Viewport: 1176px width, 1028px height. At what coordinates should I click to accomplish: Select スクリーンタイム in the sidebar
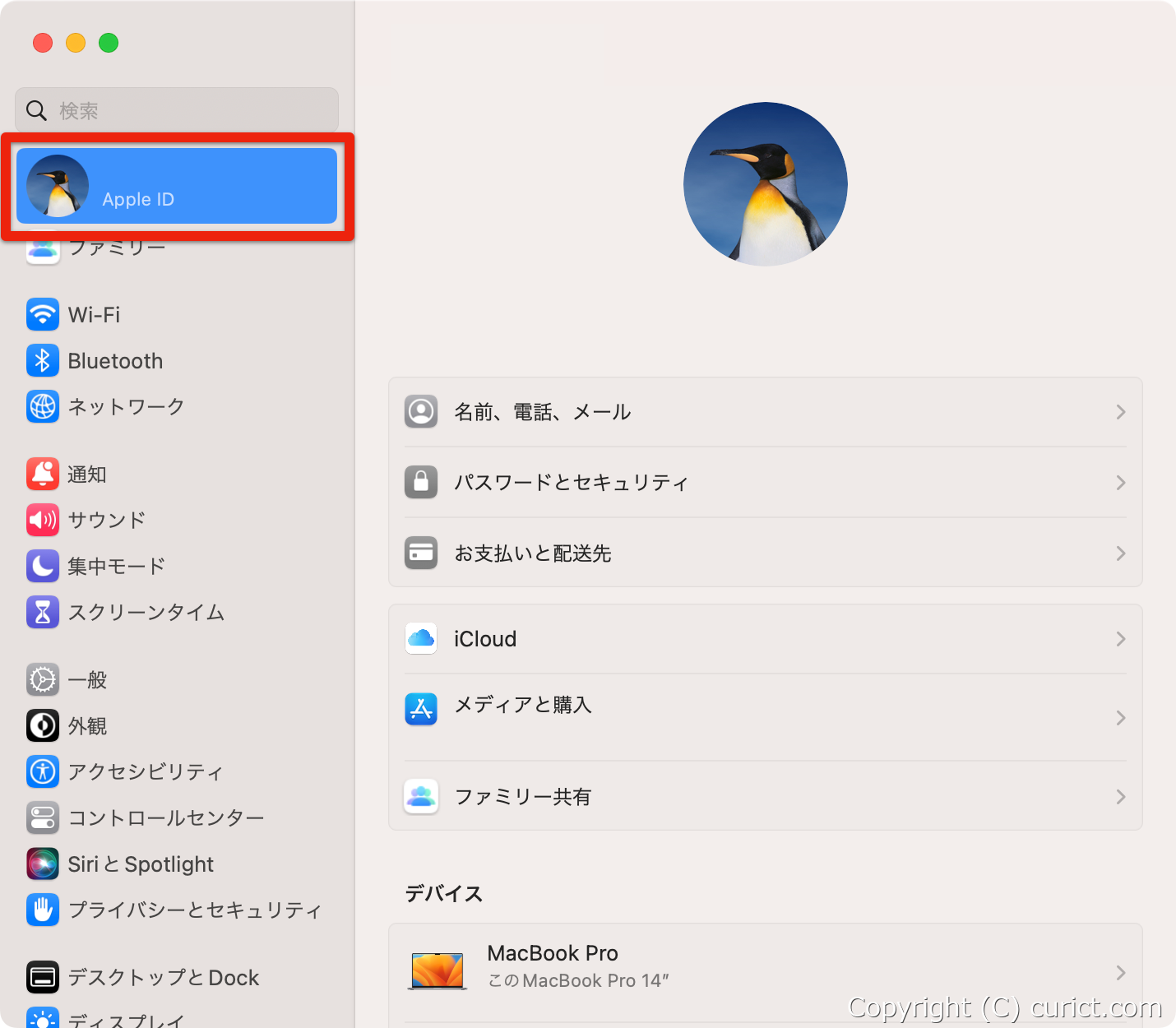[x=146, y=612]
